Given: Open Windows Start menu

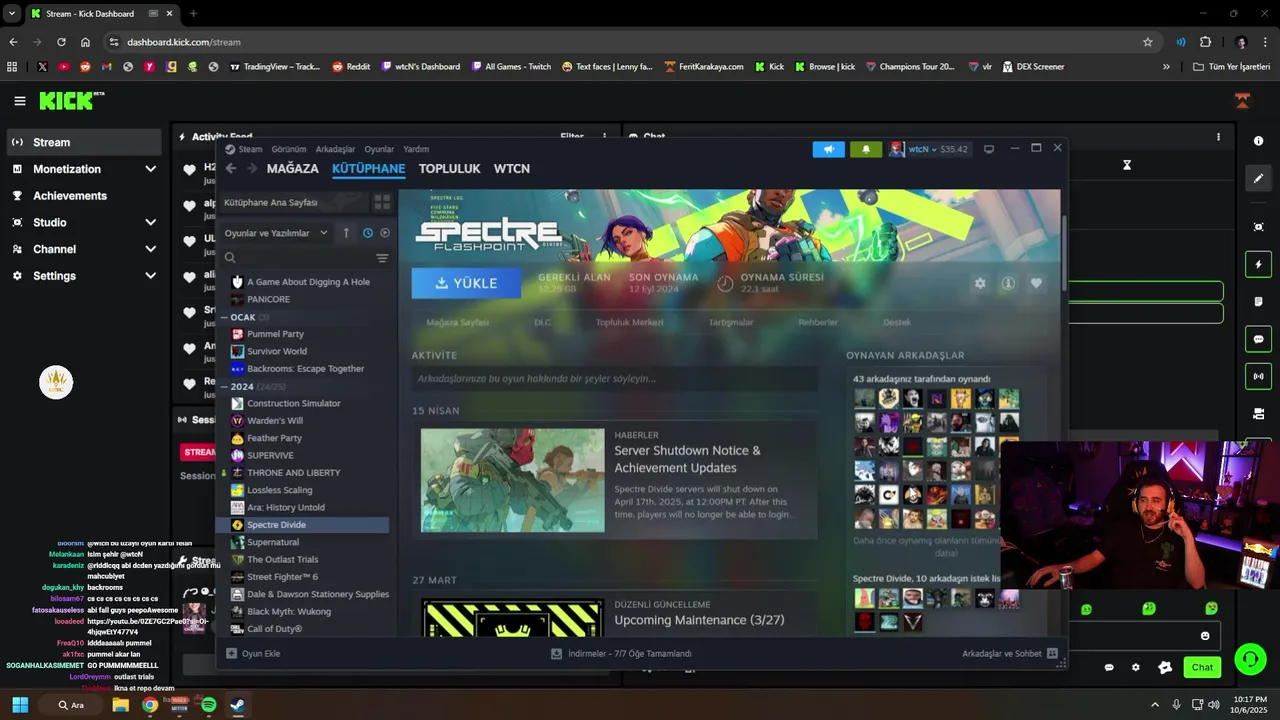Looking at the screenshot, I should [20, 705].
